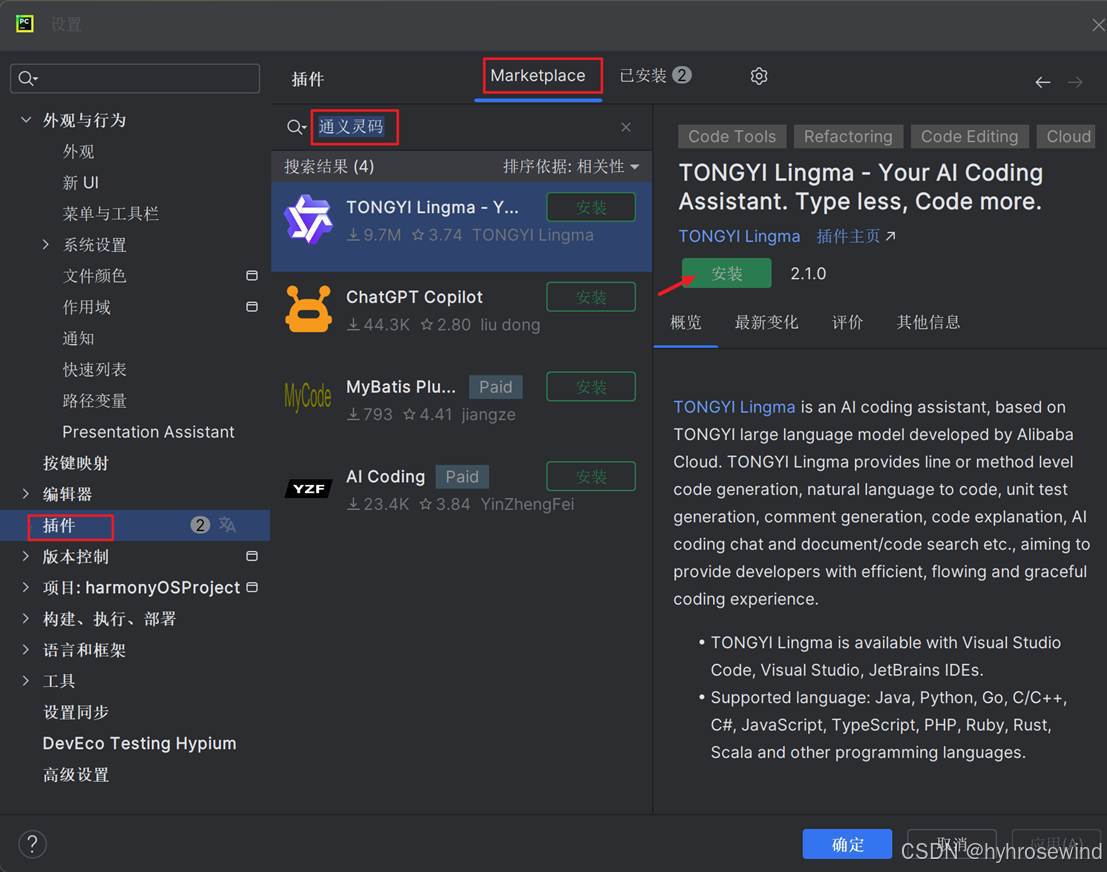Click the Refactoring tag
The height and width of the screenshot is (872, 1107).
coord(848,136)
